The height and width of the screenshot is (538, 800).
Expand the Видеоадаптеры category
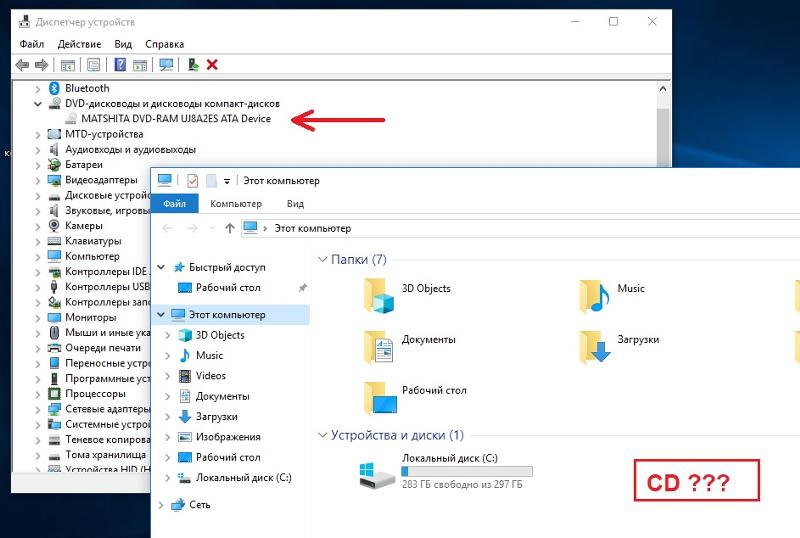[38, 181]
